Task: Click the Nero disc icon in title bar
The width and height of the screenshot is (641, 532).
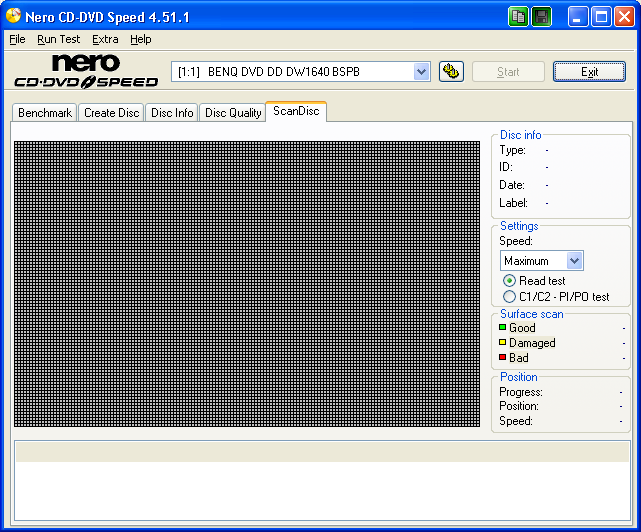Action: click(14, 16)
